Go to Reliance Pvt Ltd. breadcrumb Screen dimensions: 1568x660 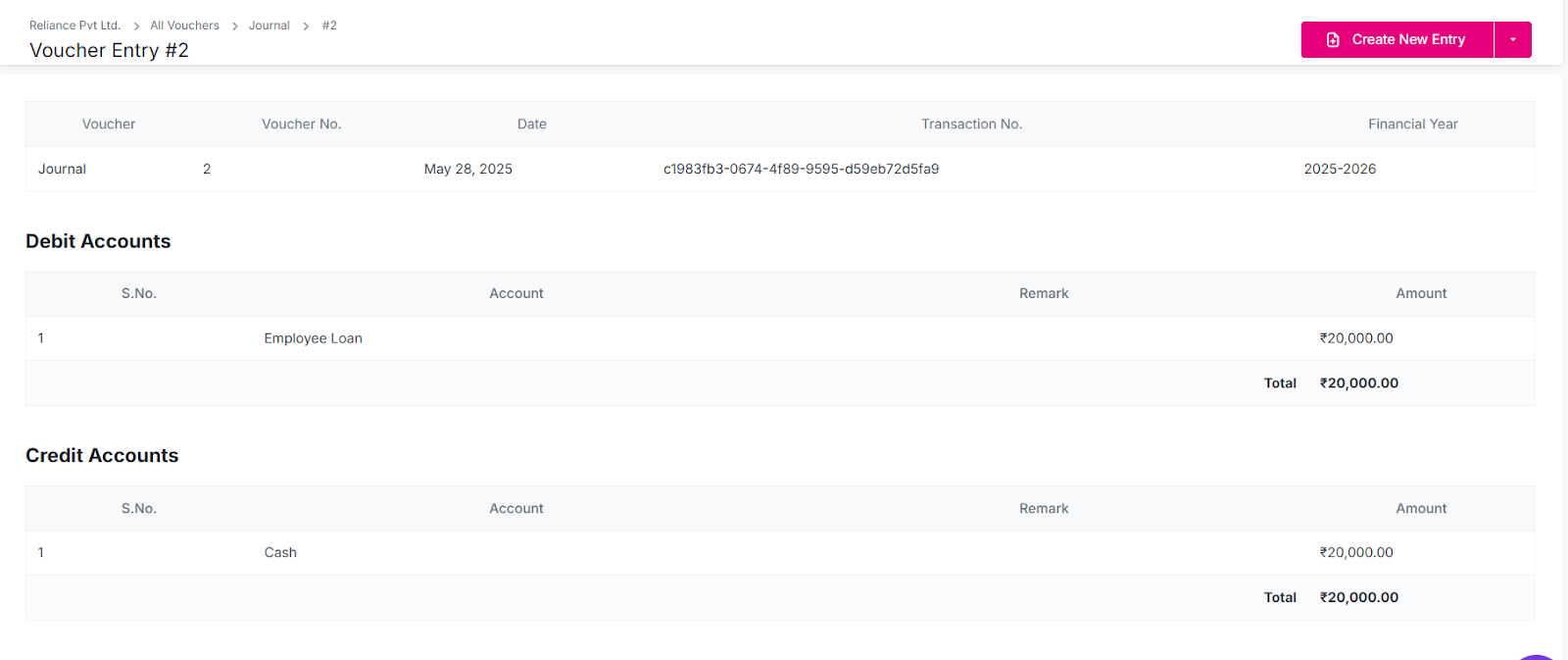pyautogui.click(x=74, y=25)
